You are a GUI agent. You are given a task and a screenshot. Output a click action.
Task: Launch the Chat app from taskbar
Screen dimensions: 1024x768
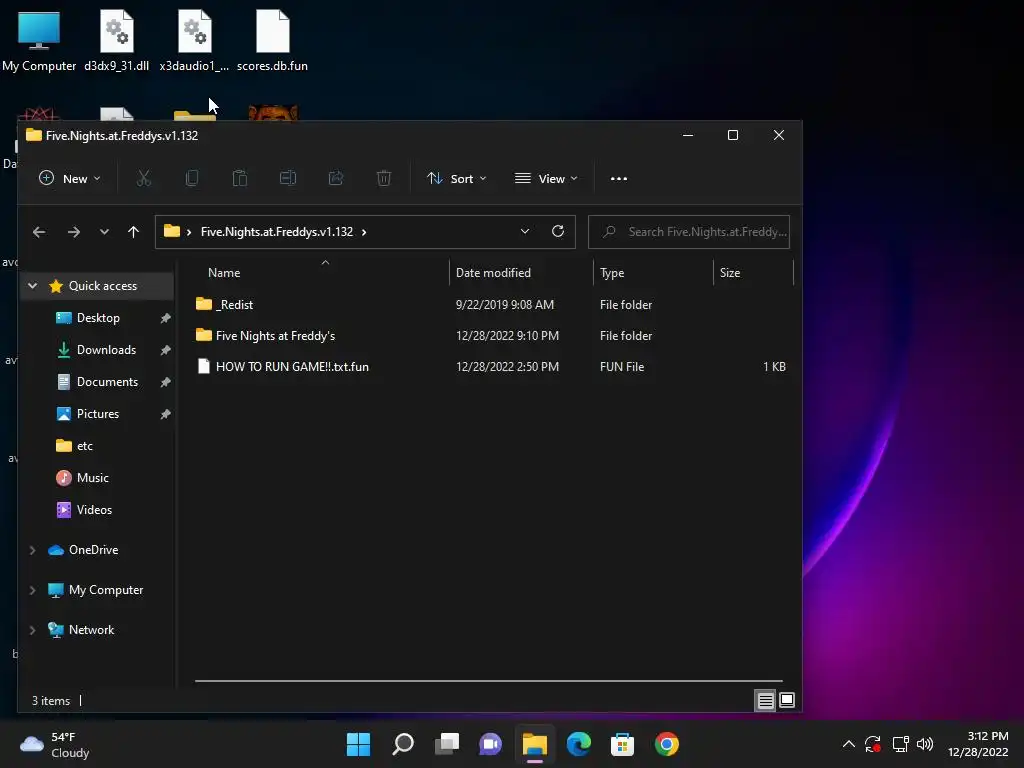(490, 744)
